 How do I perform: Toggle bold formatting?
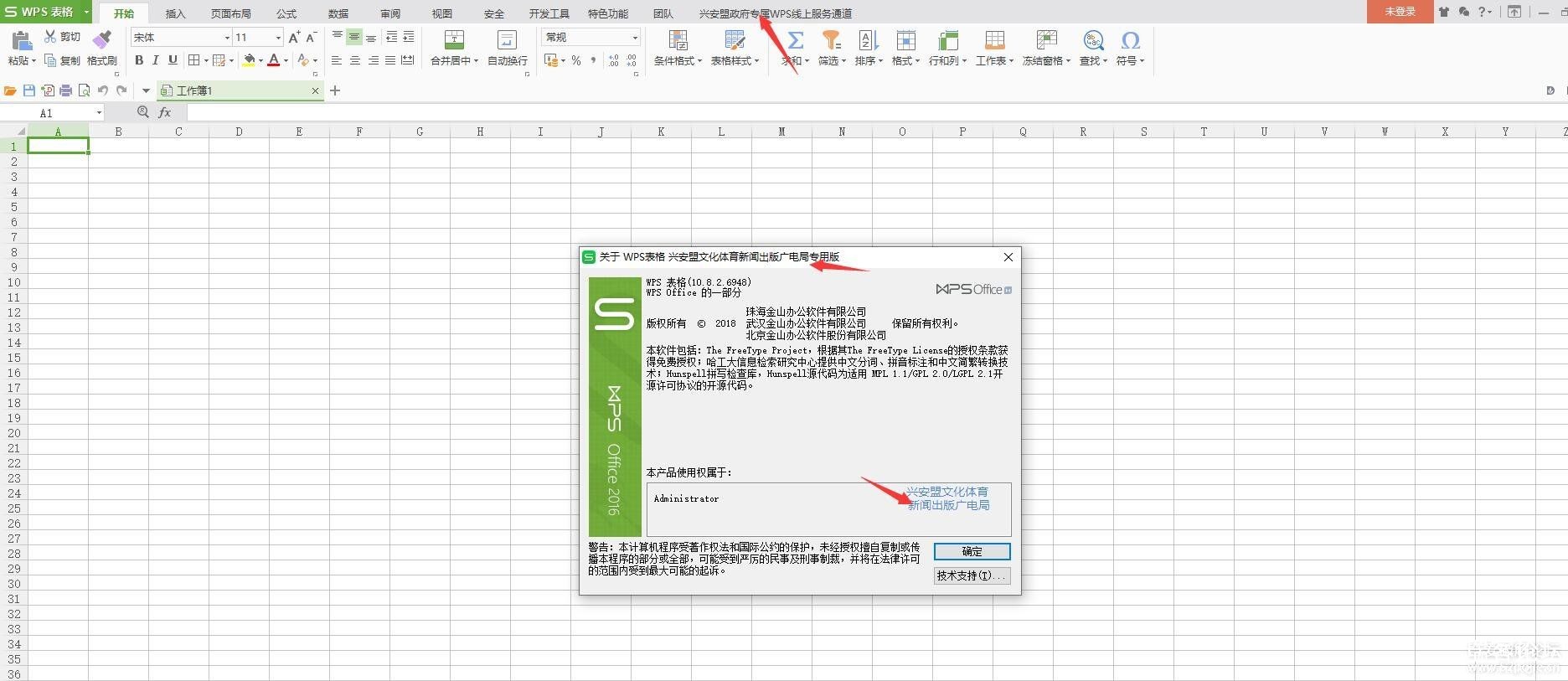(x=139, y=60)
